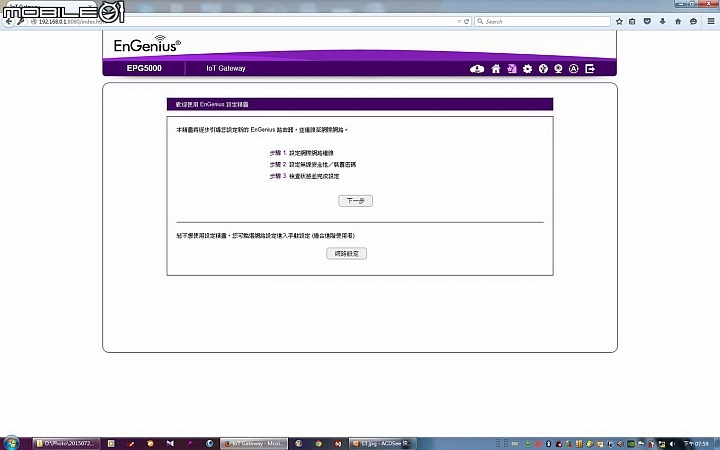Open the URL history dropdown arrow
The image size is (720, 450).
(459, 22)
